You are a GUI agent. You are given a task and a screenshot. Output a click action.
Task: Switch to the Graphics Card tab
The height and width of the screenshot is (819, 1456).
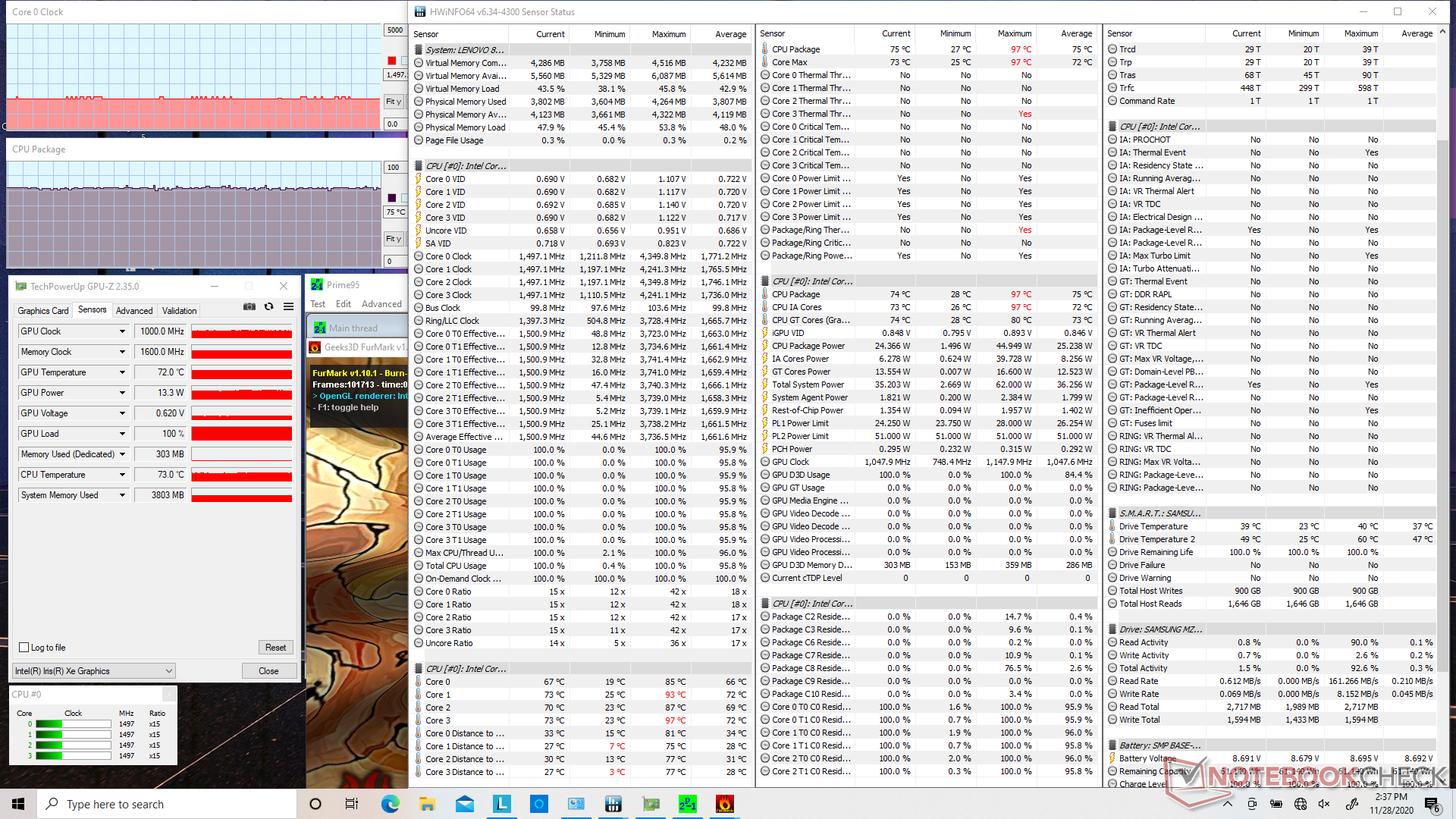point(43,310)
